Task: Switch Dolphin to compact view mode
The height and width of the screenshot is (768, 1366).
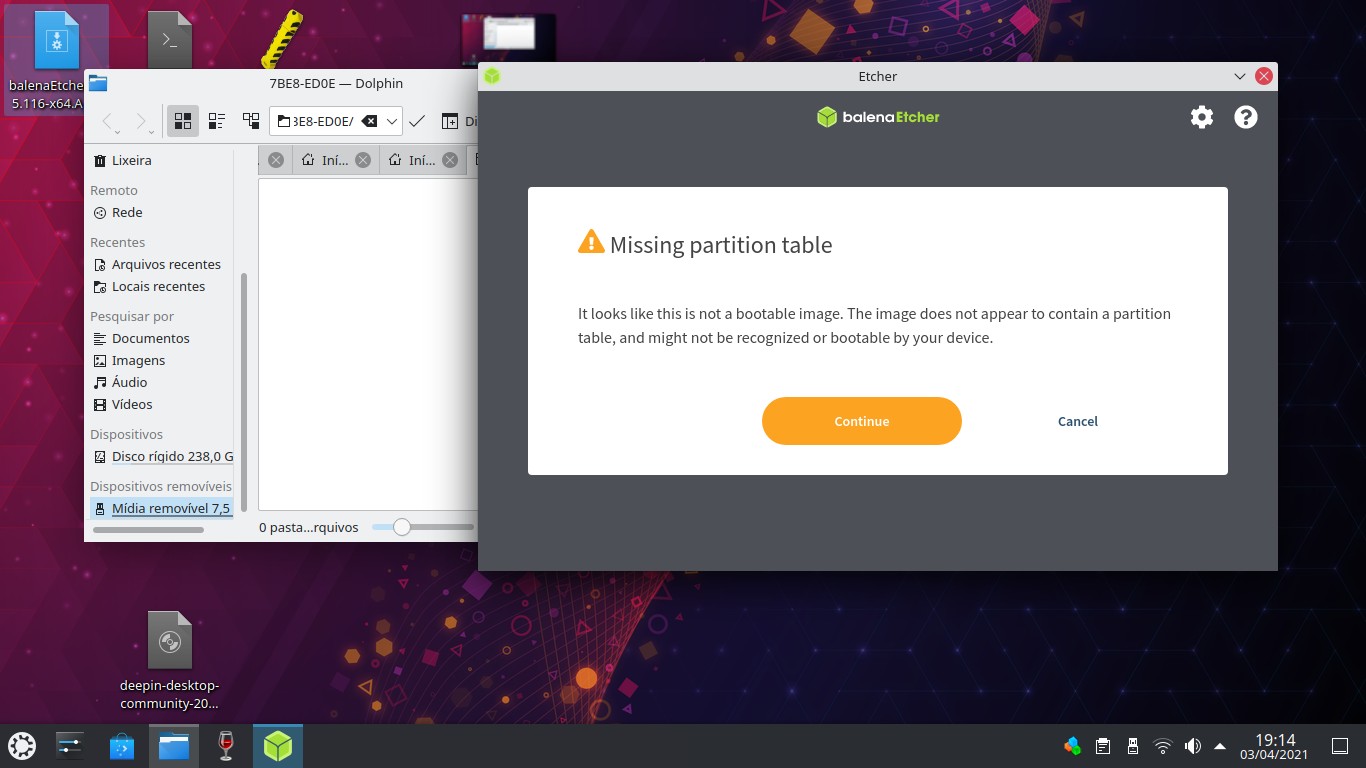Action: [217, 121]
